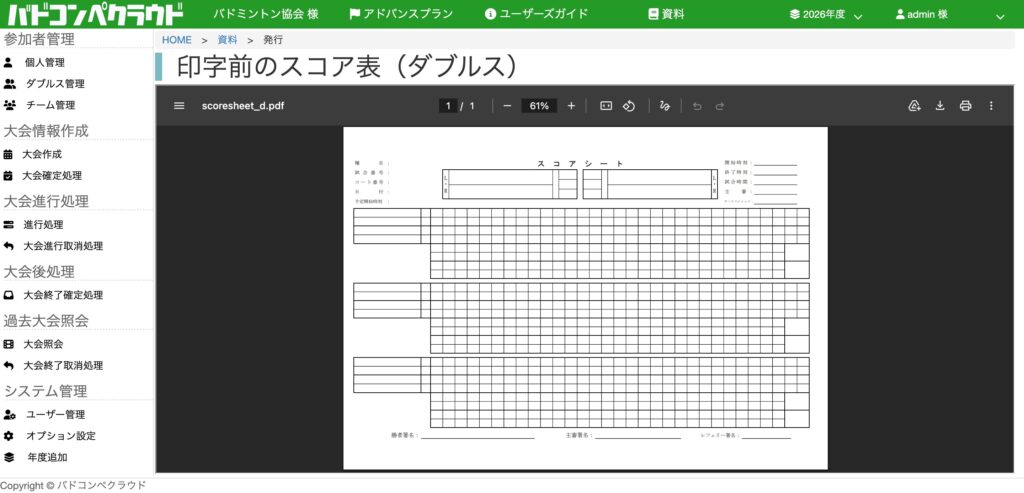Image resolution: width=1024 pixels, height=493 pixels.
Task: Click the inbox icon beside 大会終了確定処理
Action: tap(8, 295)
